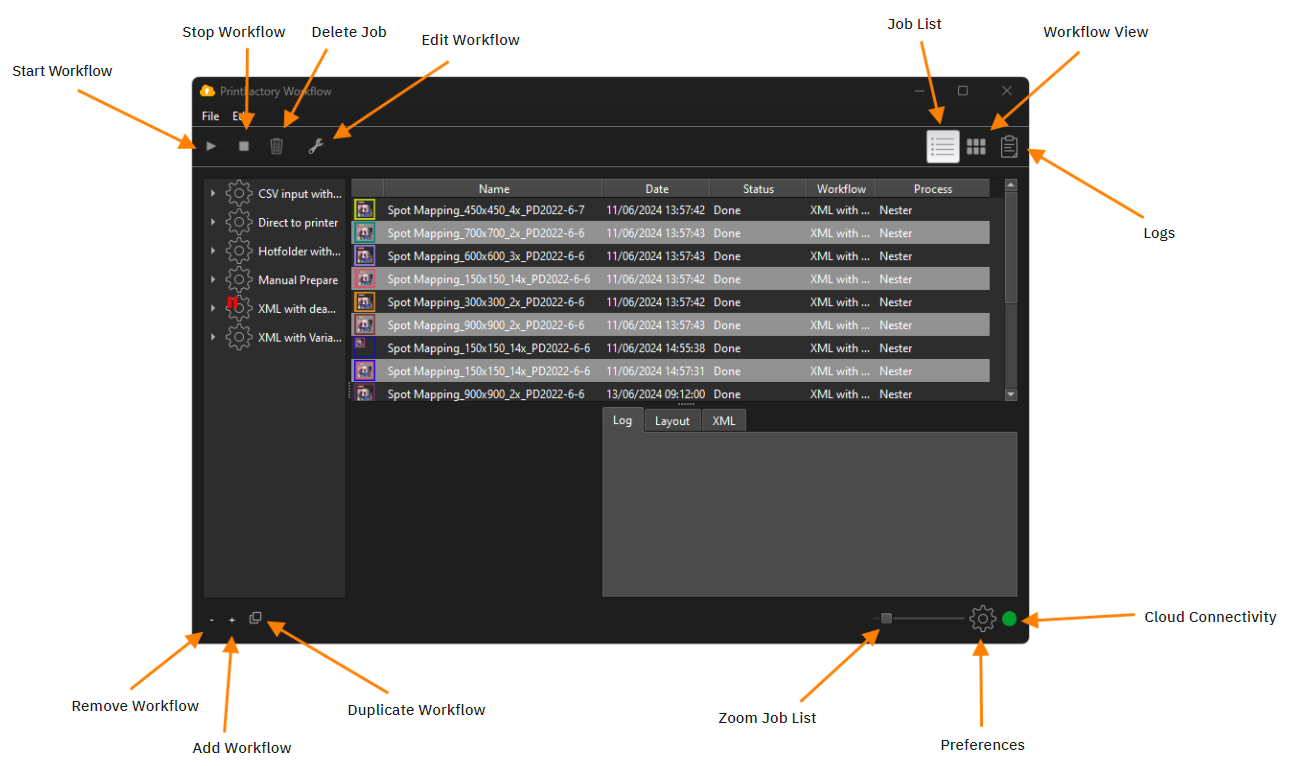Open Preferences gear icon
This screenshot has width=1289, height=766.
pyautogui.click(x=983, y=619)
